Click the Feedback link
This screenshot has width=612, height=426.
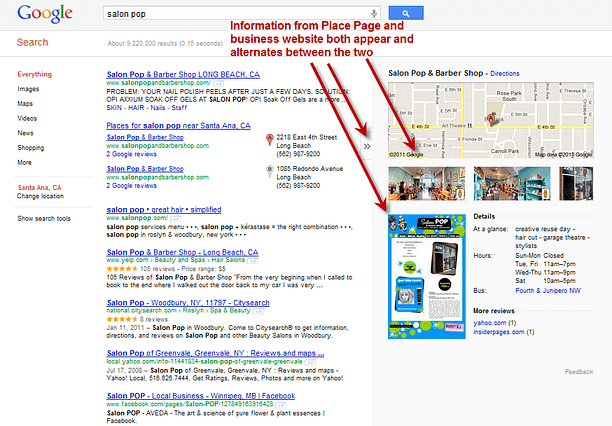pos(579,372)
